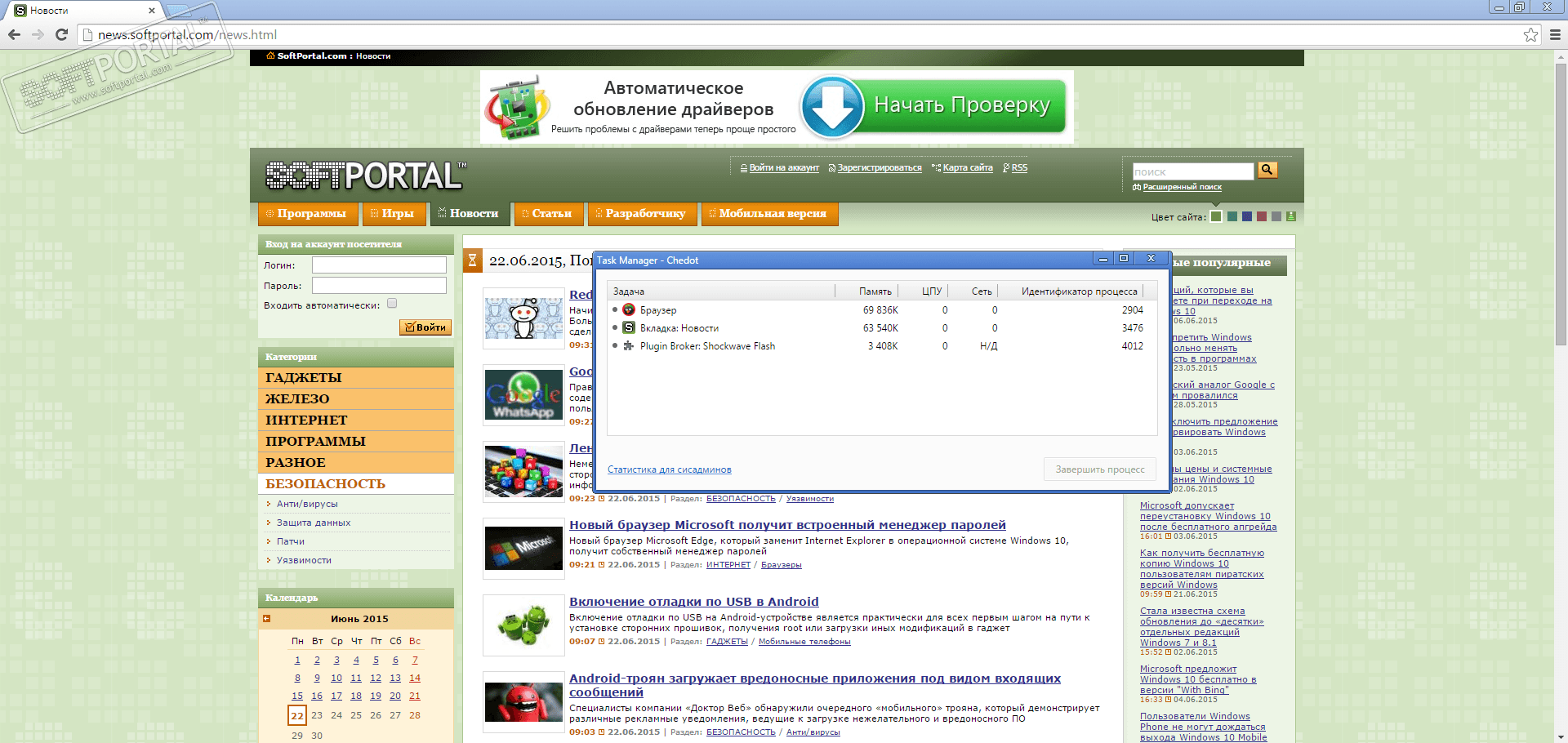Viewport: 1568px width, 743px height.
Task: Open the Программы menu tab
Action: click(306, 213)
